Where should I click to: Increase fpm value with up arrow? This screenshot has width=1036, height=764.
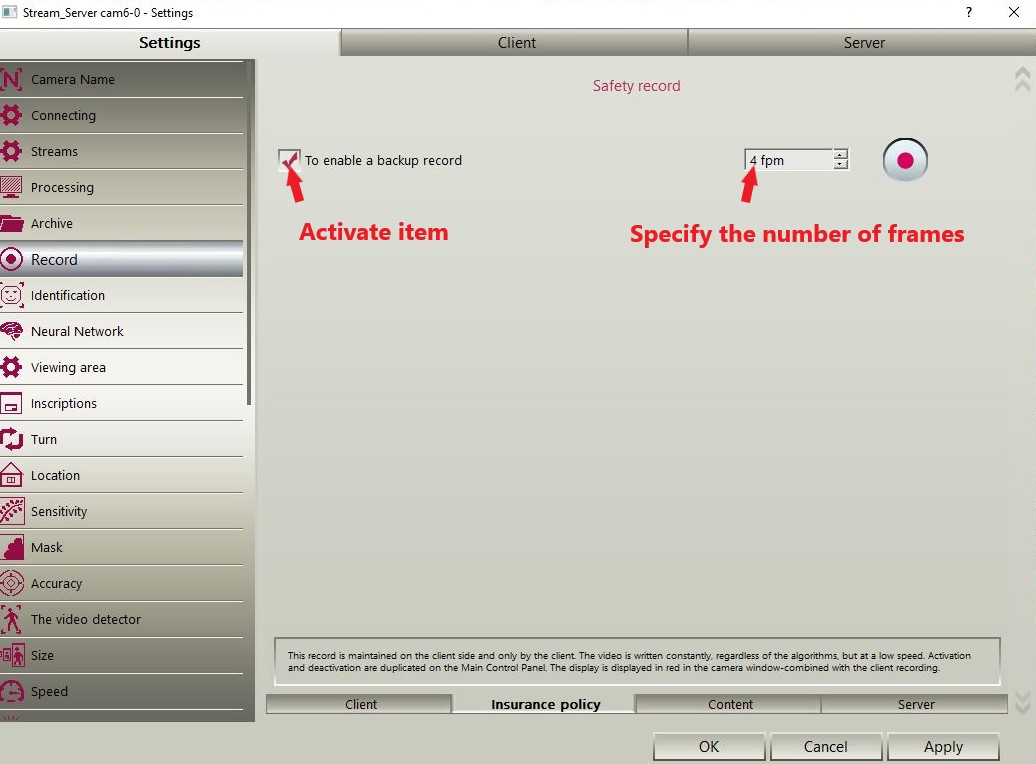840,155
